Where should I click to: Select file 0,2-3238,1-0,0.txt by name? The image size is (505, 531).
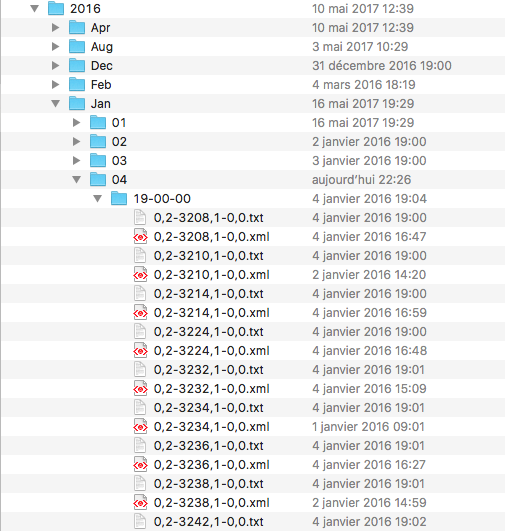(208, 483)
